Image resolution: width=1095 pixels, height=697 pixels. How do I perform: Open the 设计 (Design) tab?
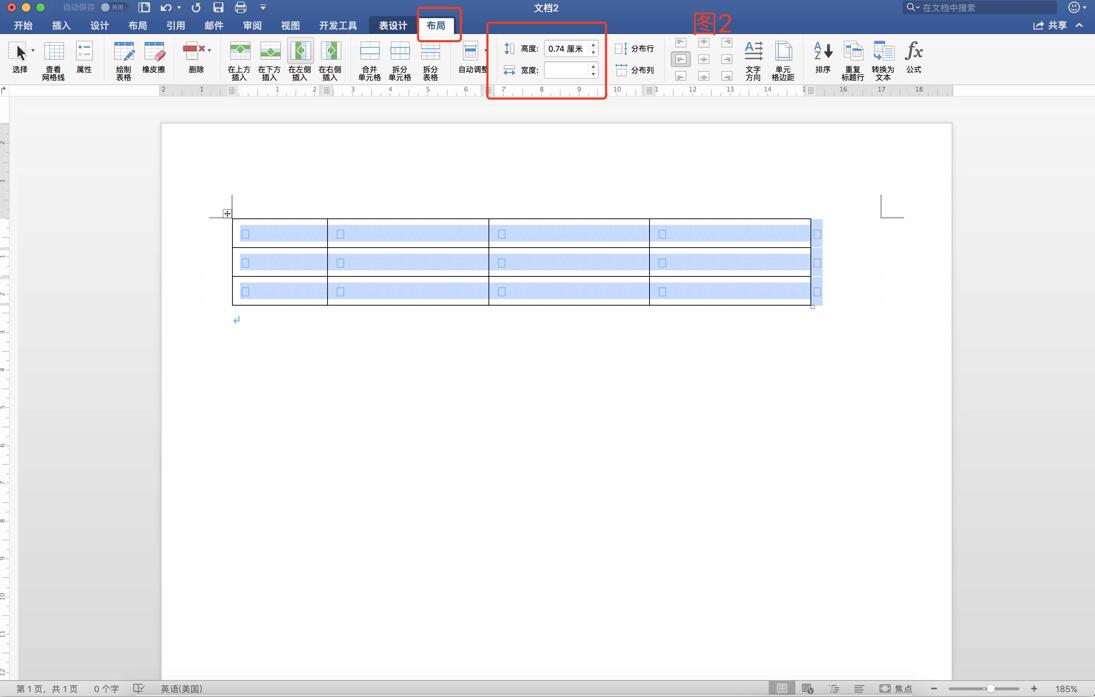tap(99, 25)
